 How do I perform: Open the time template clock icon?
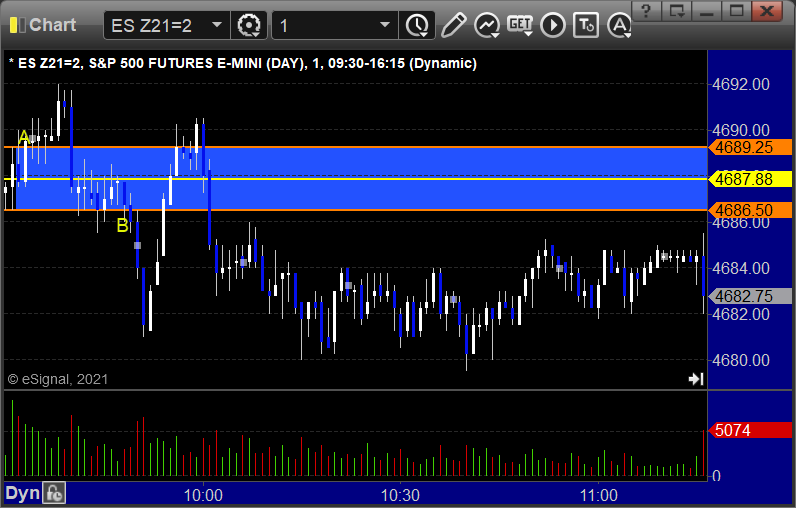tap(417, 25)
